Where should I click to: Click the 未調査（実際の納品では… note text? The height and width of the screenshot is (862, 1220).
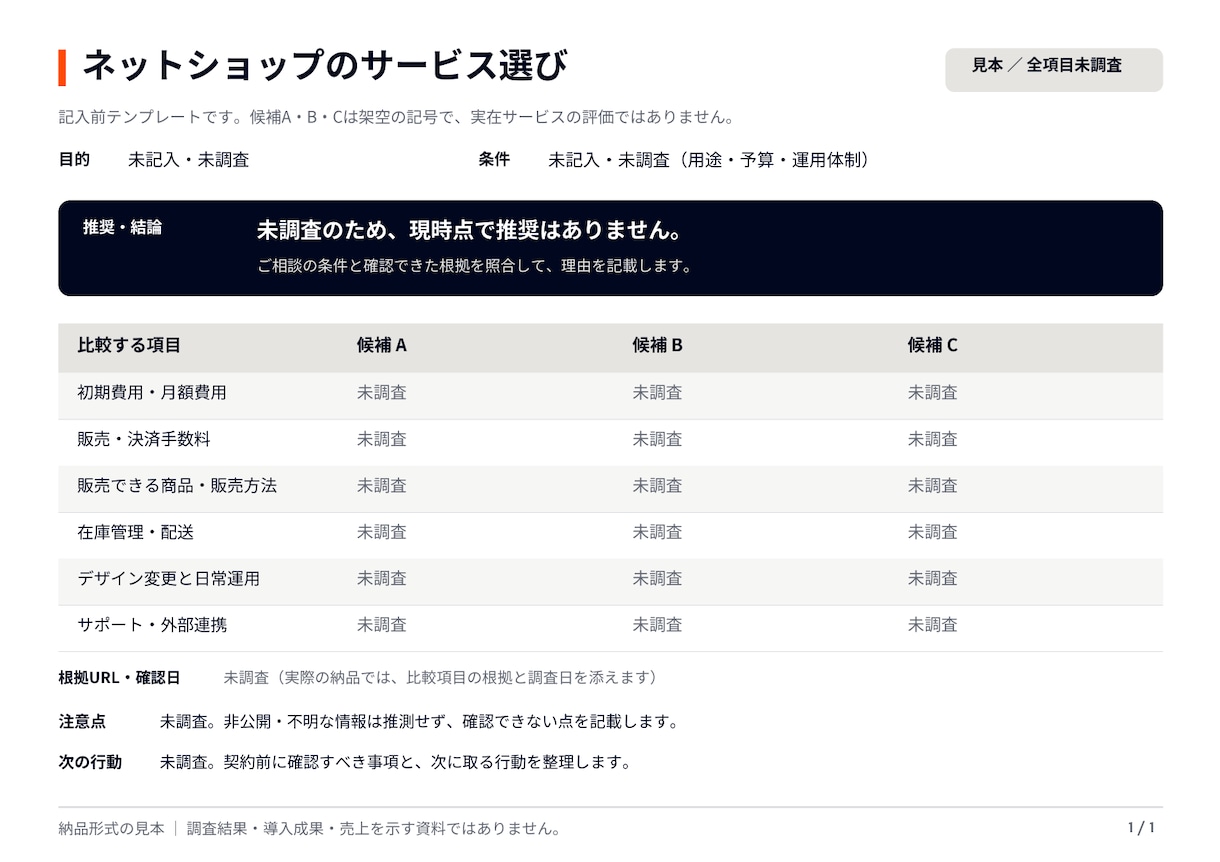(443, 678)
